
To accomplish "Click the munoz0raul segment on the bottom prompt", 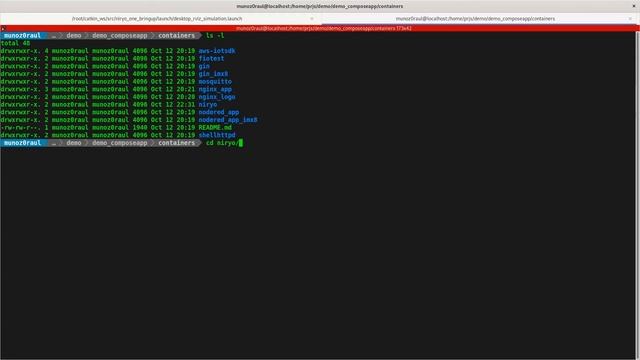I will 22,143.
